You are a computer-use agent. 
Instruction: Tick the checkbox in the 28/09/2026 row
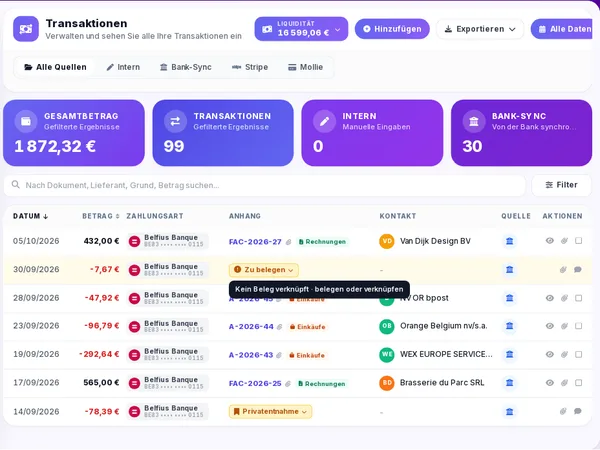(579, 298)
